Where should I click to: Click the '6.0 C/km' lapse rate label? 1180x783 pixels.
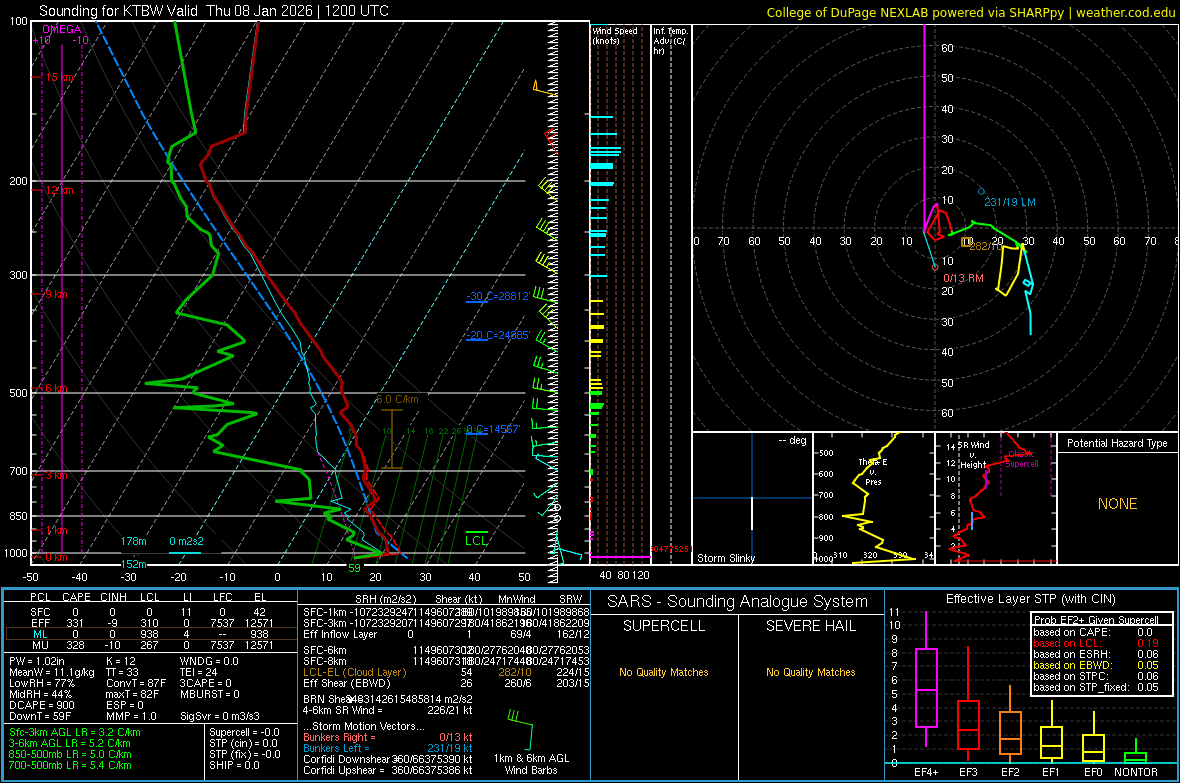click(397, 399)
